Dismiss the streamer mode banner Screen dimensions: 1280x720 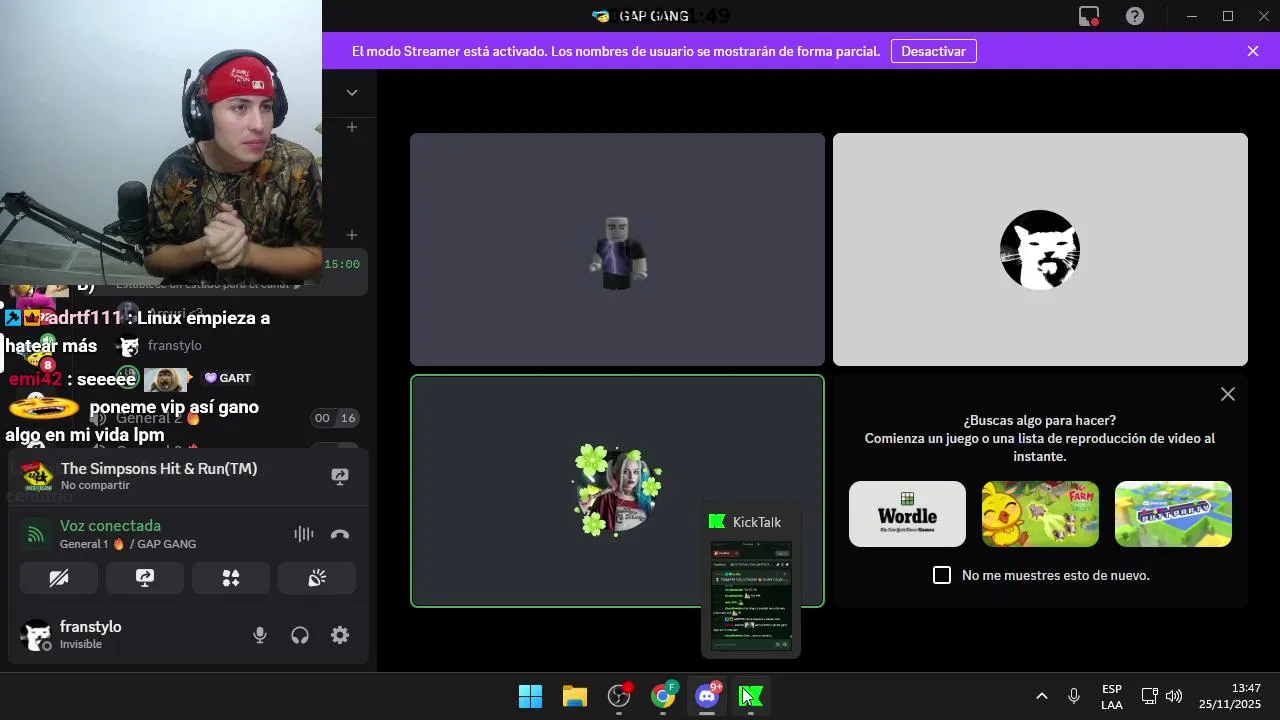click(1253, 51)
